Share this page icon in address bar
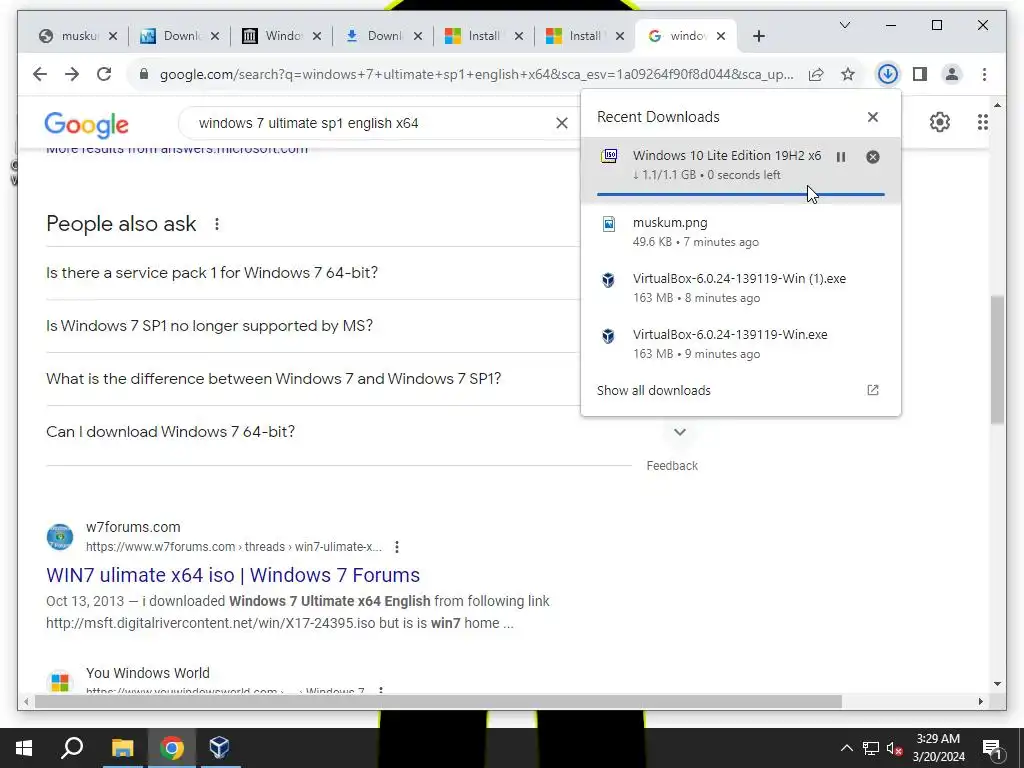 pos(816,74)
